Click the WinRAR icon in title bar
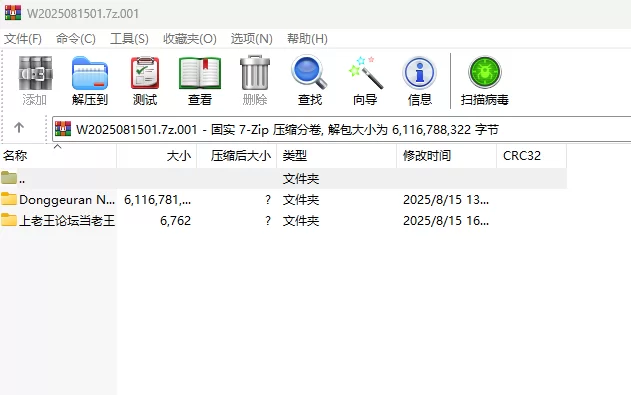 (x=13, y=13)
